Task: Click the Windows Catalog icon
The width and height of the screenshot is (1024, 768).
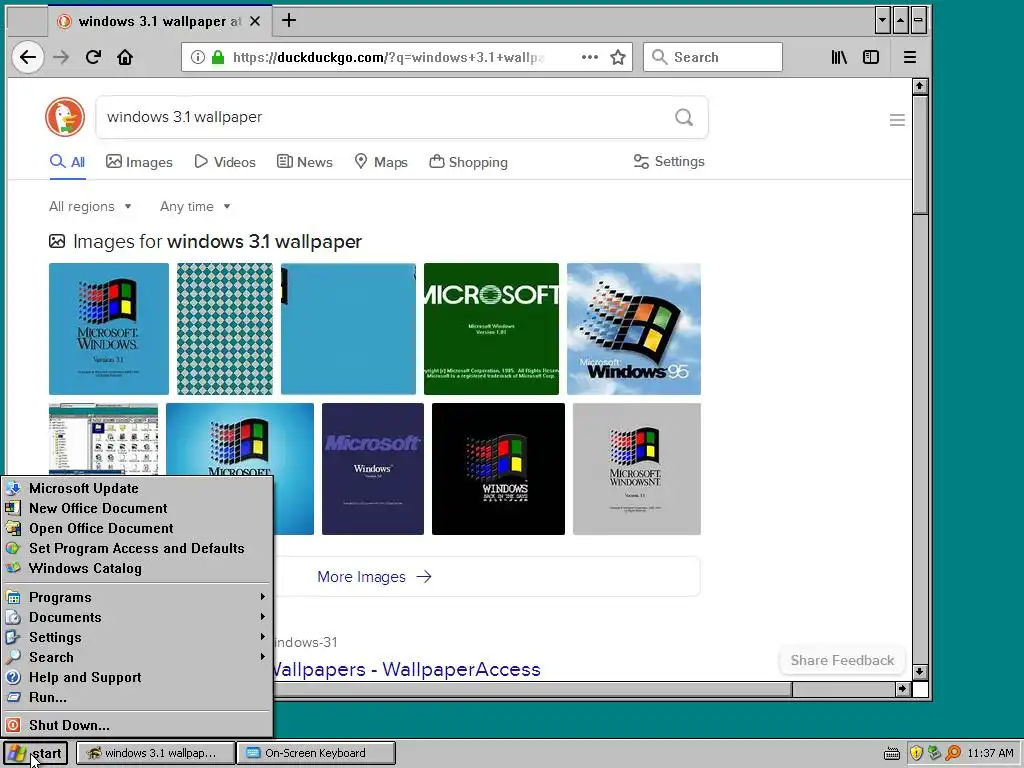Action: coord(12,568)
